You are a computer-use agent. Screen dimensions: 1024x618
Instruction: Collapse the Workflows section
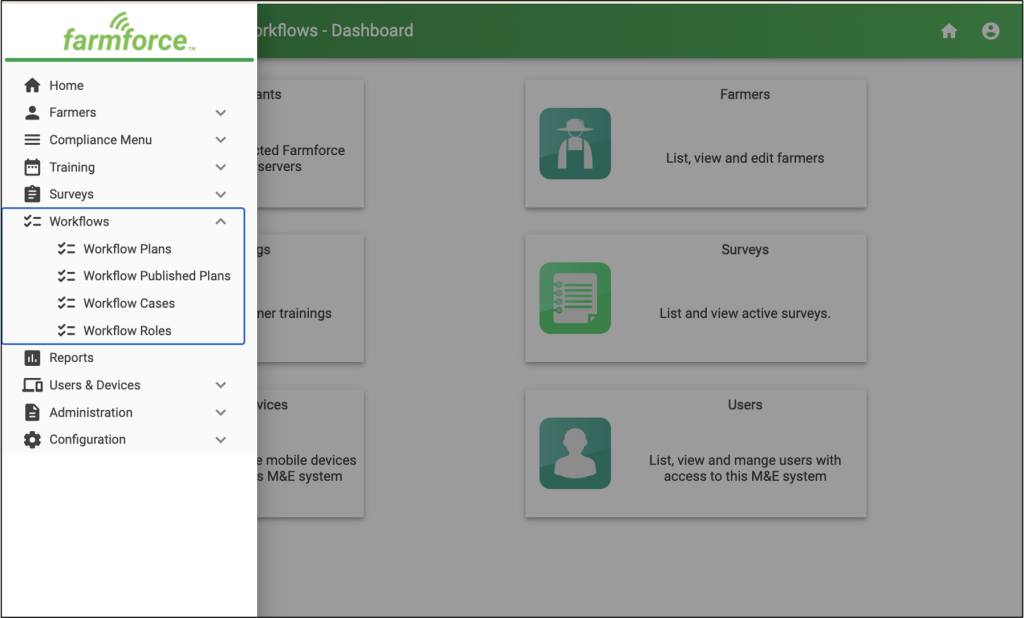coord(220,221)
